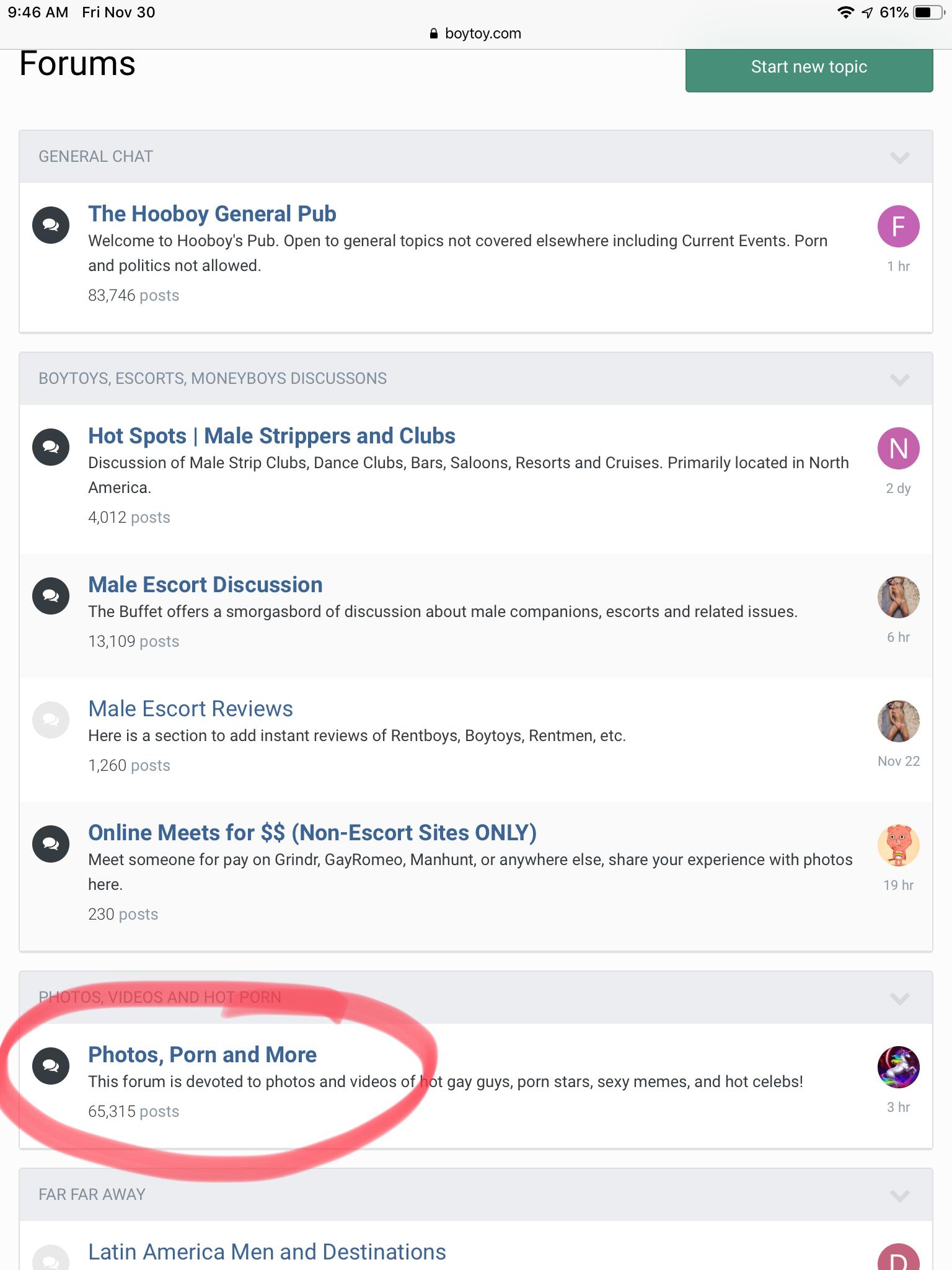Viewport: 952px width, 1270px height.
Task: Open the pink 'N' user avatar
Action: 898,448
